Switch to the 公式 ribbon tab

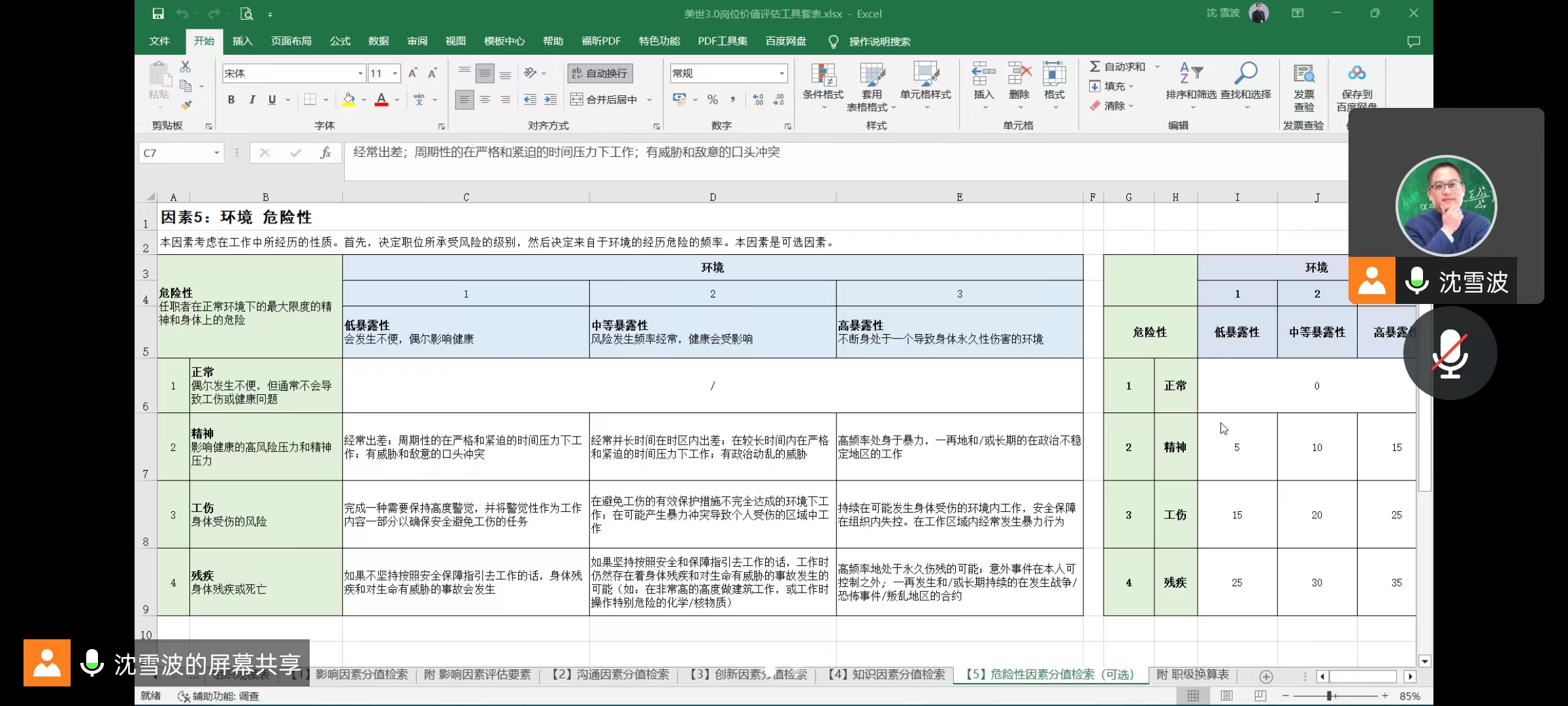coord(340,41)
